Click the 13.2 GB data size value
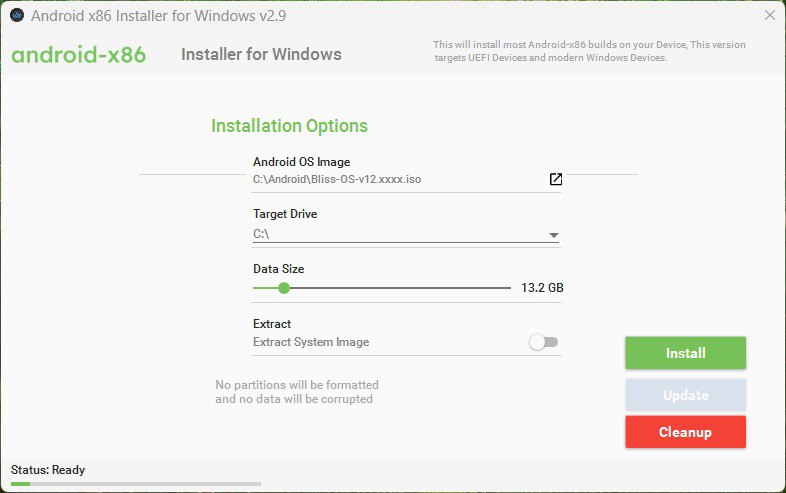 pos(542,288)
